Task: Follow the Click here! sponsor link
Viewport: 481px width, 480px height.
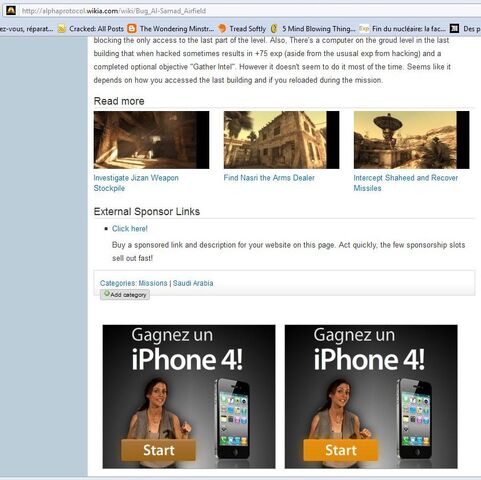Action: coord(130,229)
